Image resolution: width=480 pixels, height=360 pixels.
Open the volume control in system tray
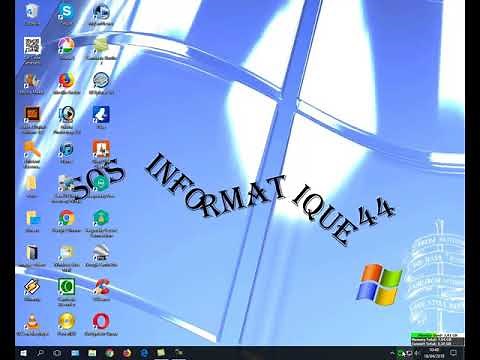tap(418, 353)
